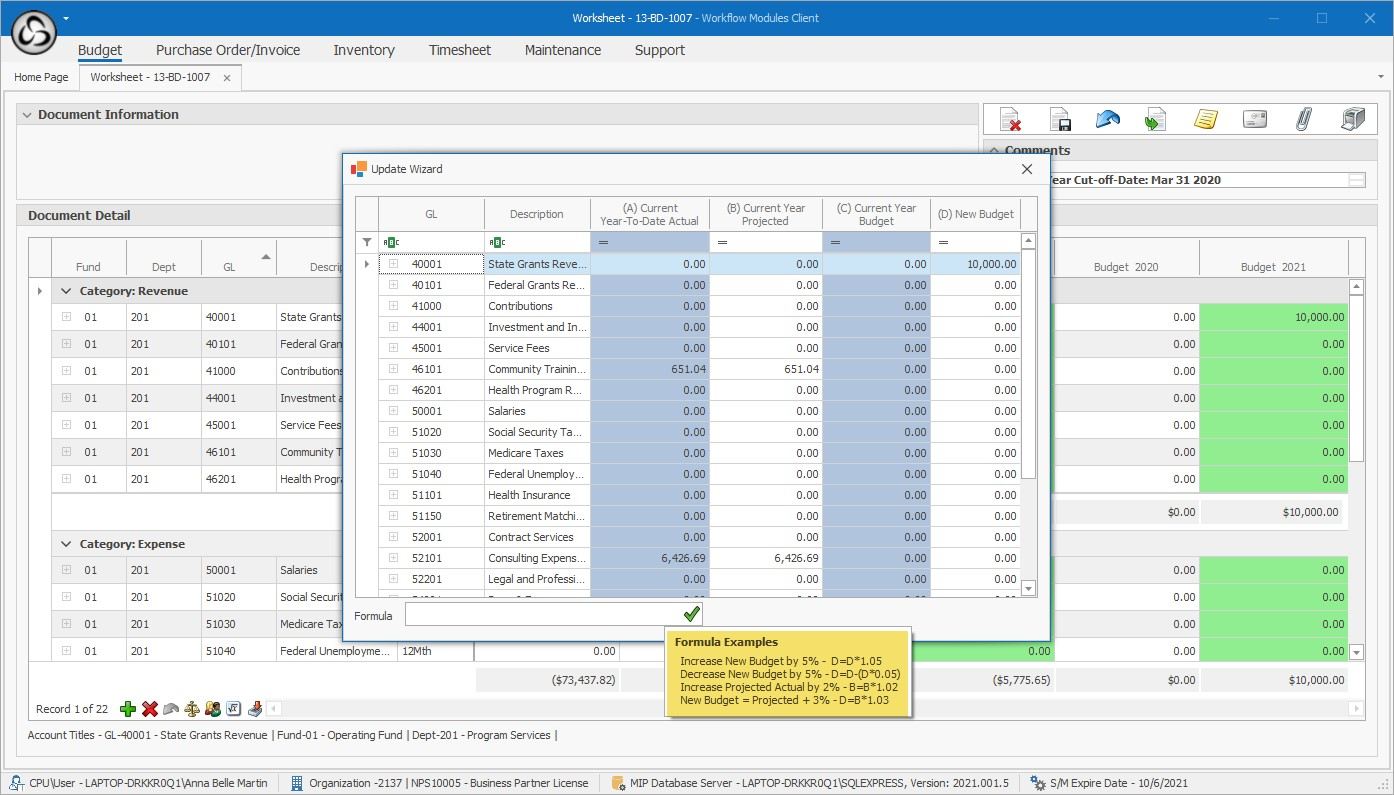
Task: Close the Update Wizard dialog
Action: pos(1026,169)
